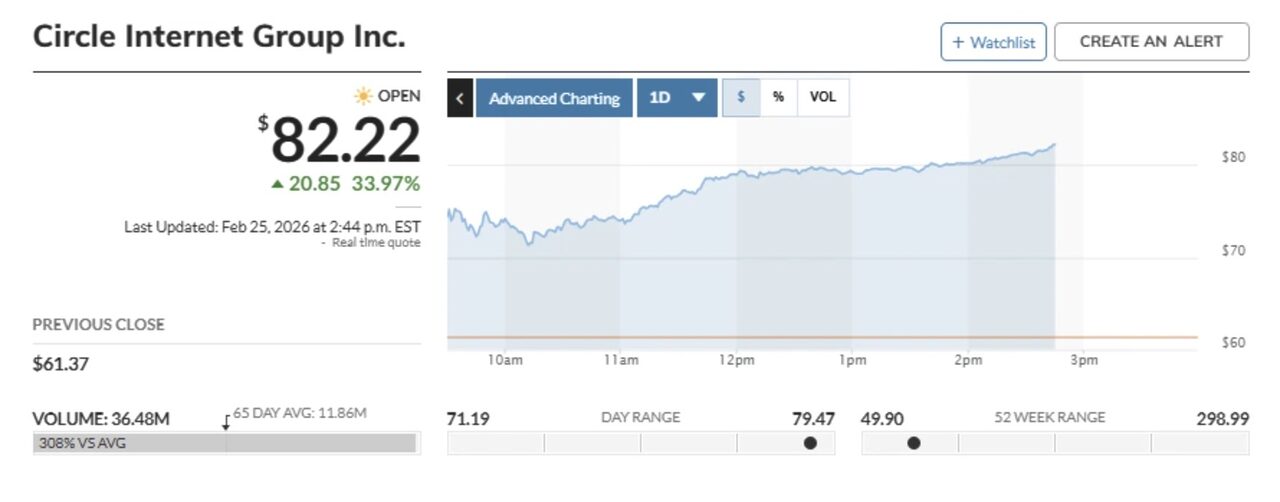Click the green up-triangle price change icon
The image size is (1280, 502).
277,184
